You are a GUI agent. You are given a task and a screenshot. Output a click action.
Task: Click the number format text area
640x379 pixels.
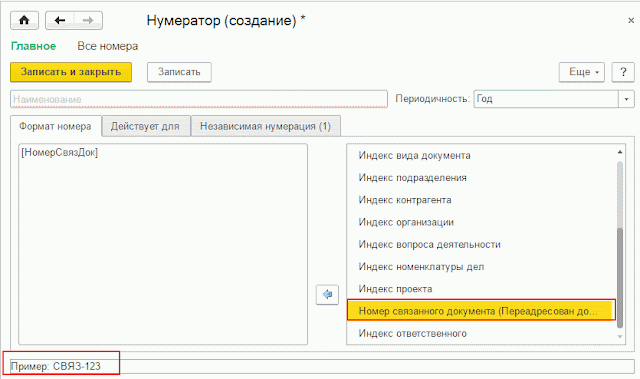tap(163, 244)
